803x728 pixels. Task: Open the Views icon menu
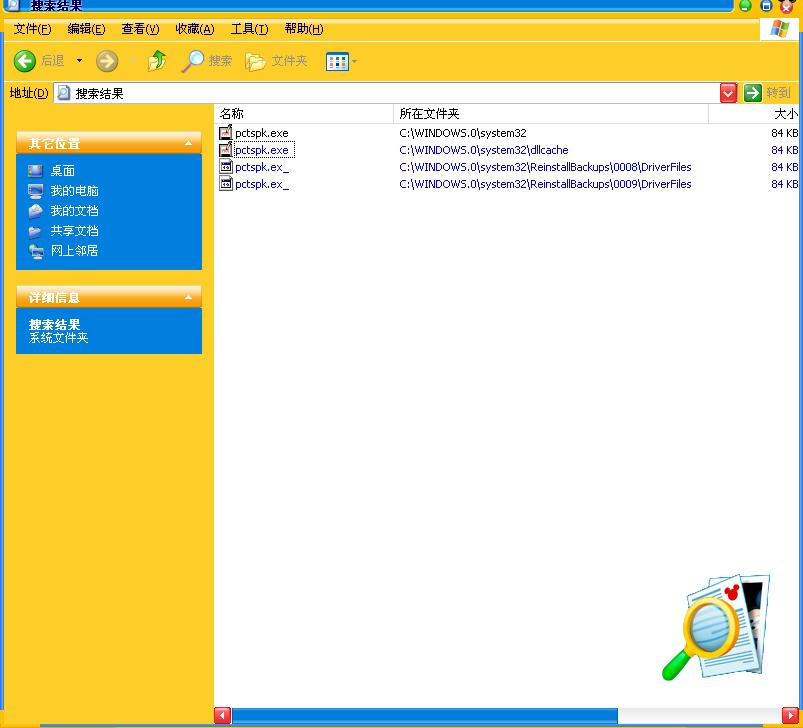point(337,61)
